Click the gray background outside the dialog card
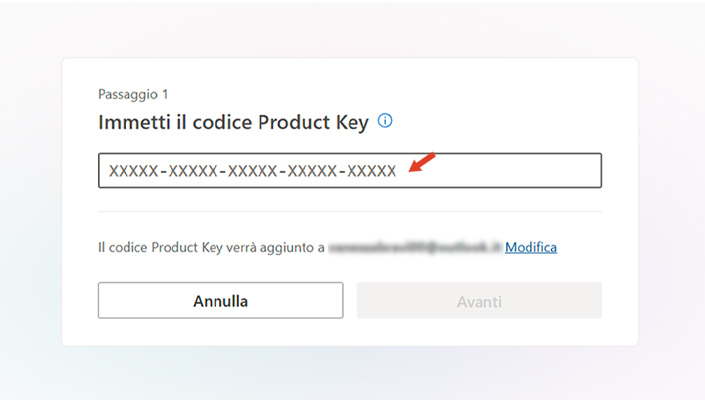This screenshot has height=400, width=705. [30, 200]
